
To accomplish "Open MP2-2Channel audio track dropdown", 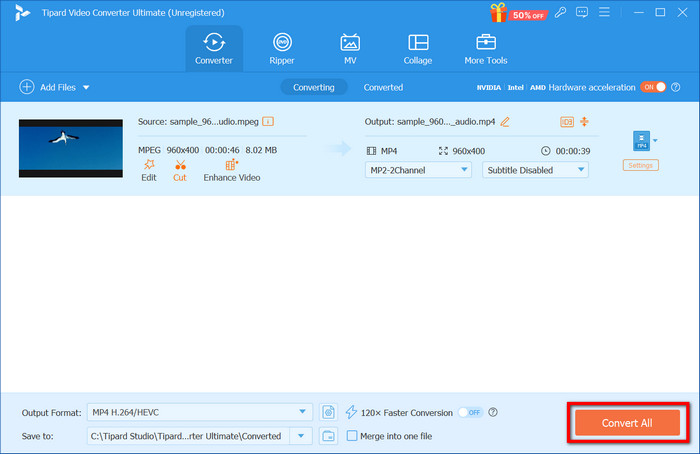I will [x=418, y=170].
